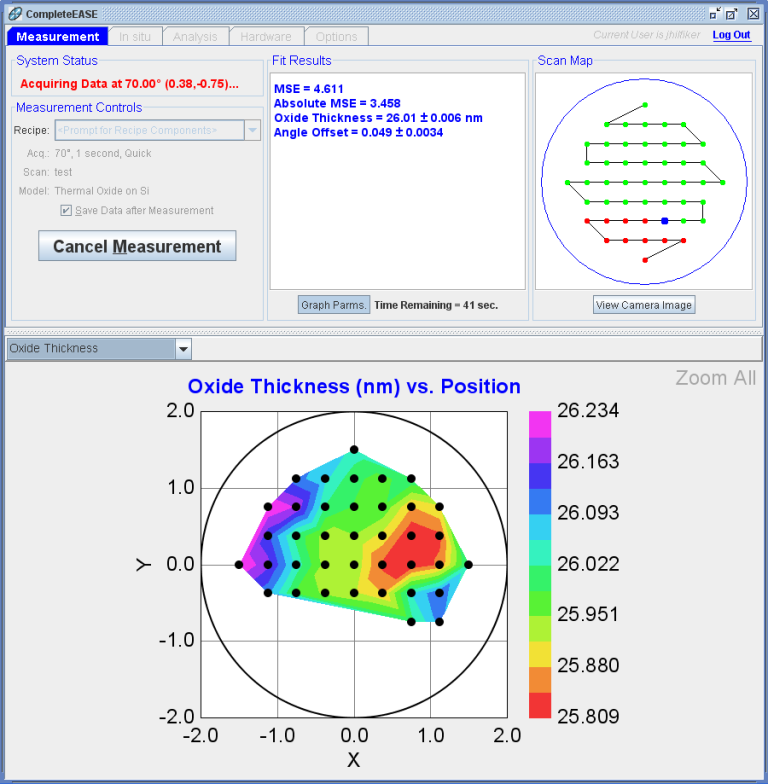Screen dimensions: 768x784
Task: Click the detach window icon in title bar
Action: click(732, 14)
